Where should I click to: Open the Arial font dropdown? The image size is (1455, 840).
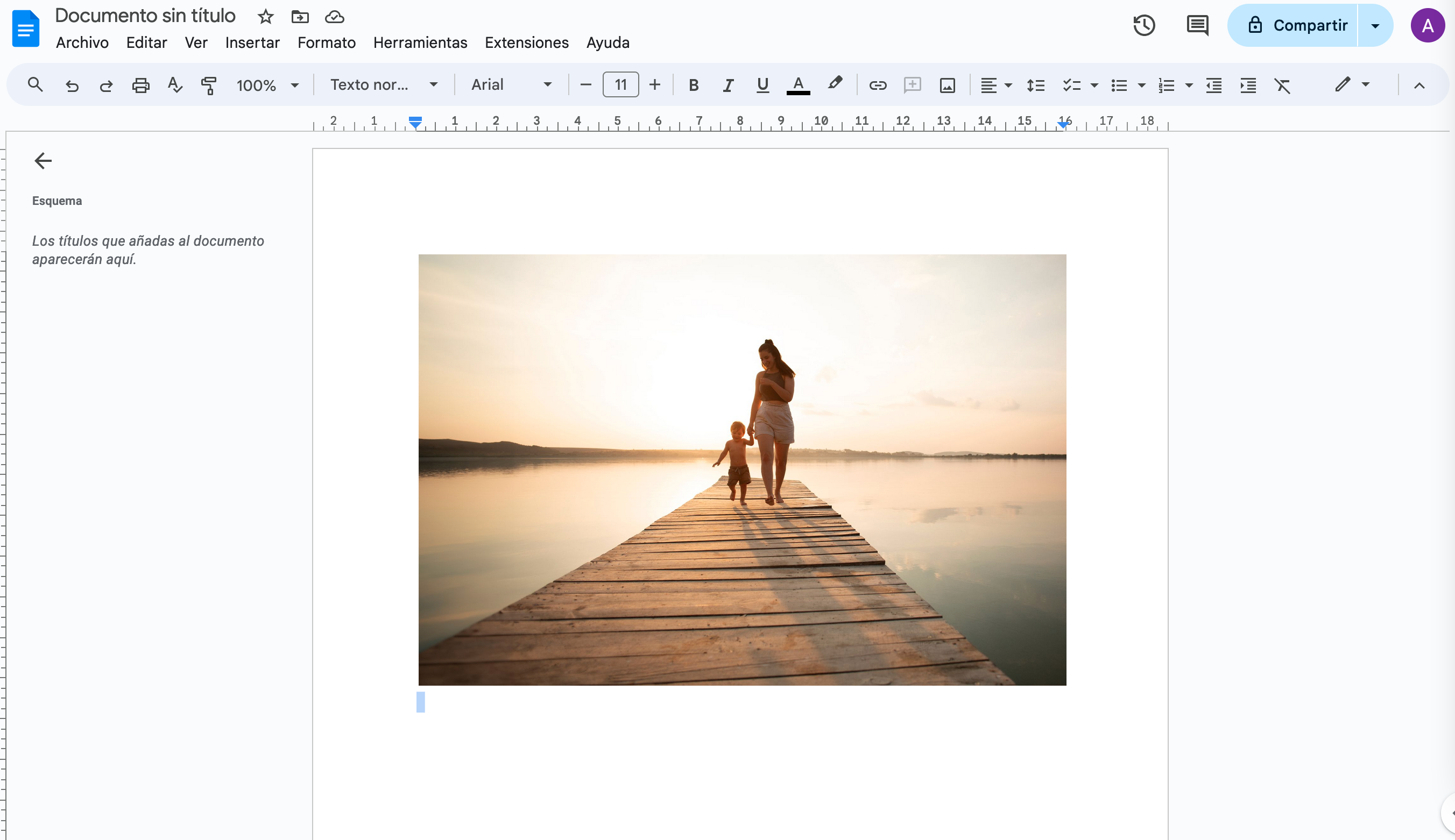(x=511, y=85)
